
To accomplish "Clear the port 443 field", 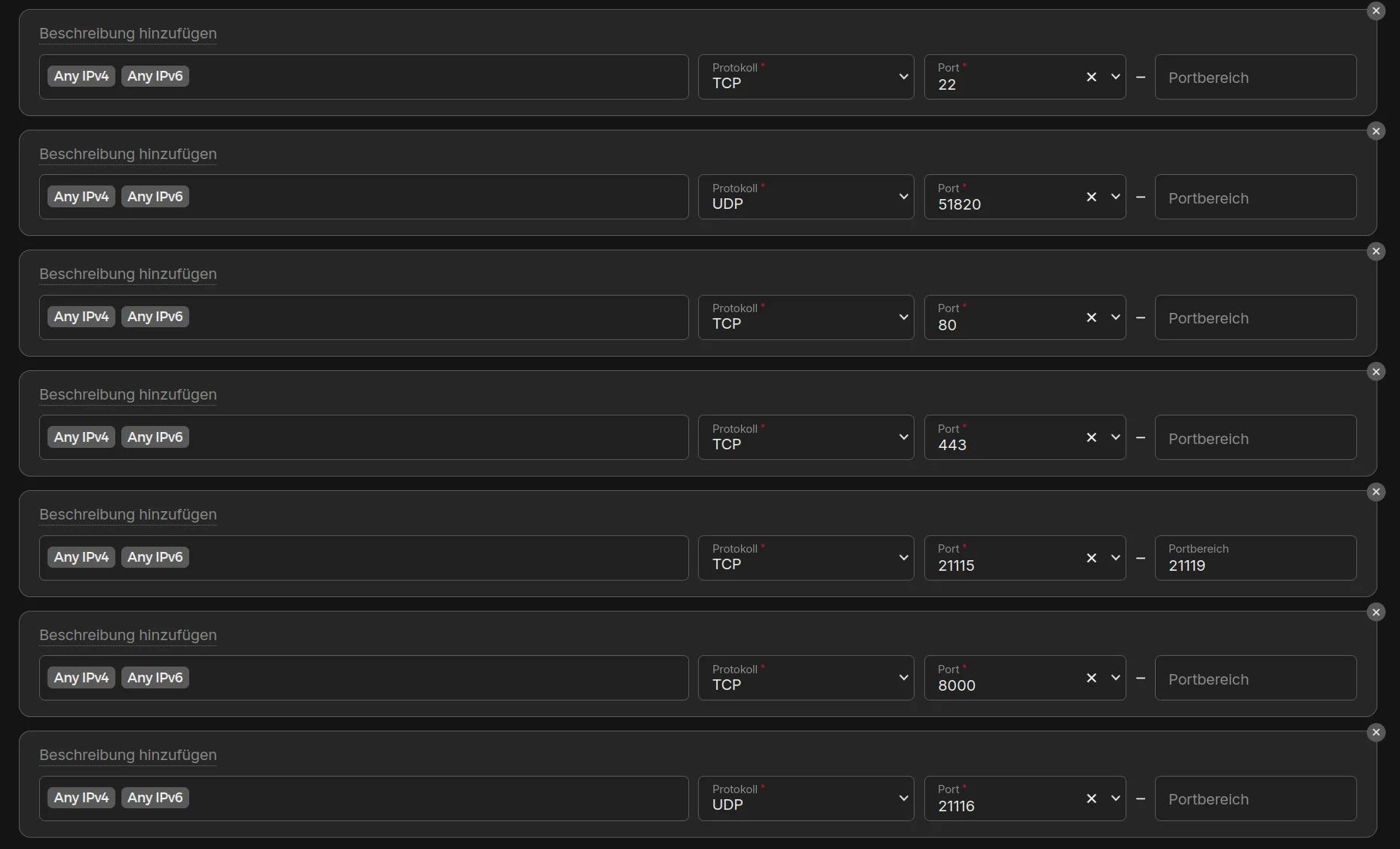I will click(x=1091, y=437).
